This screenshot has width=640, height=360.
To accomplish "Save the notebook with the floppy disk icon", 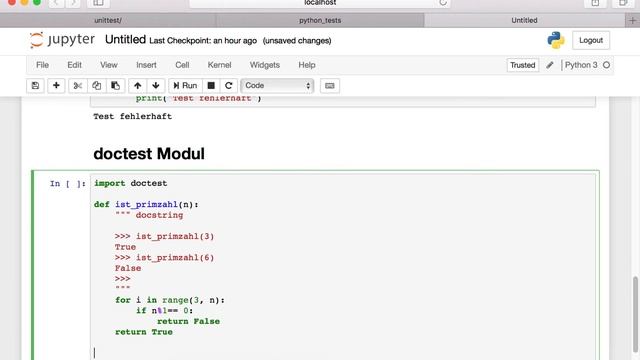I will tap(35, 86).
